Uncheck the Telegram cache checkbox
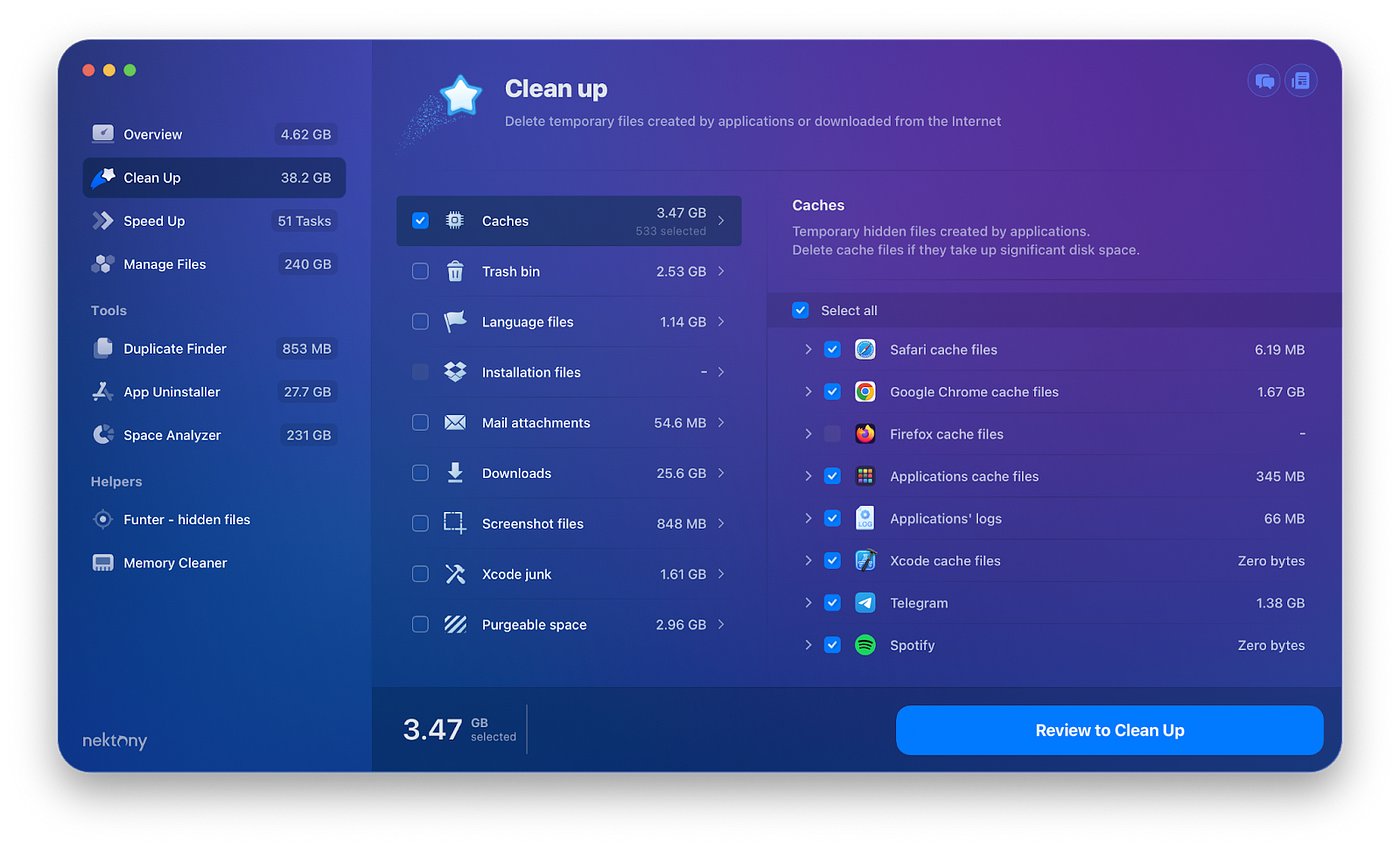 pos(832,603)
